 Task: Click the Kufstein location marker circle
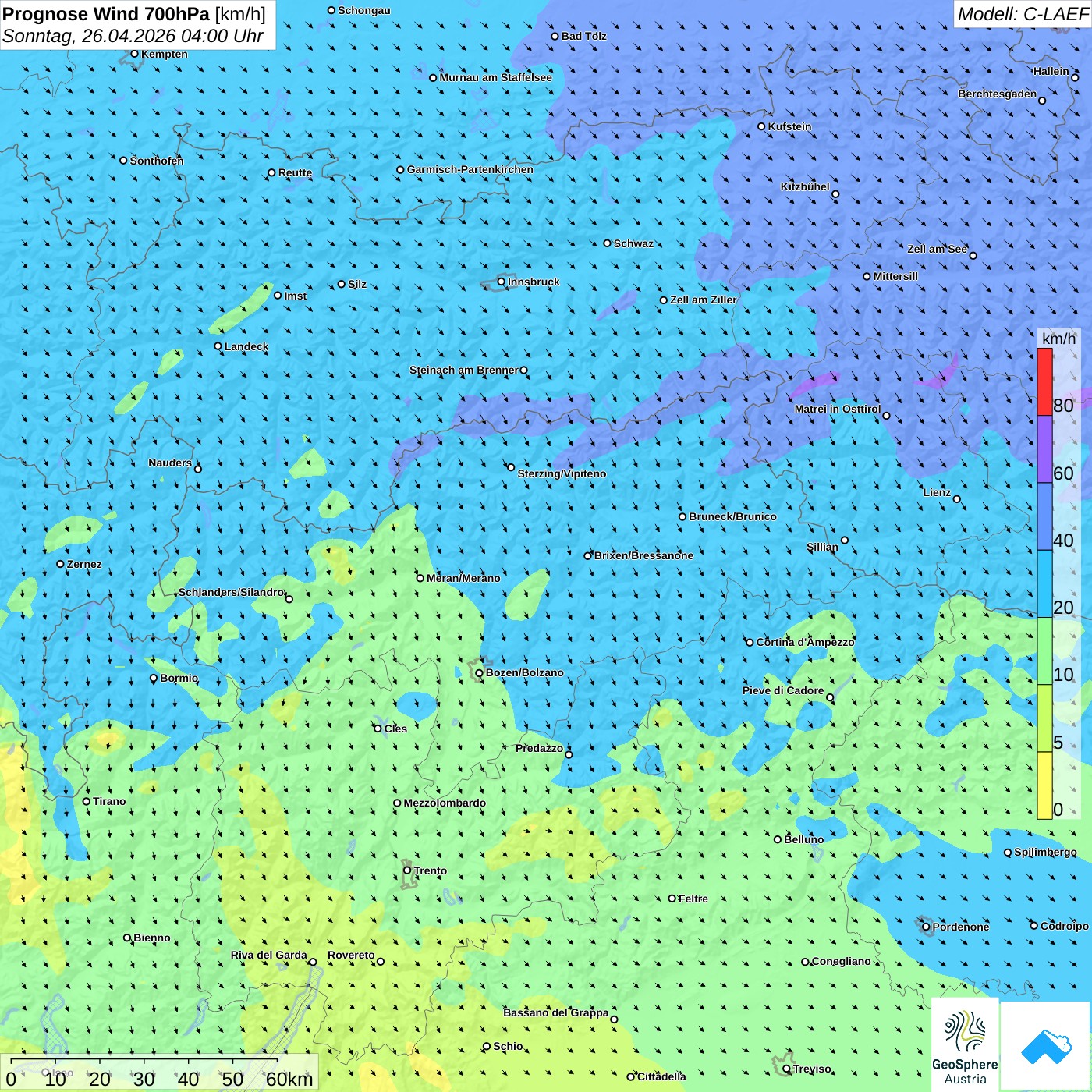click(762, 126)
